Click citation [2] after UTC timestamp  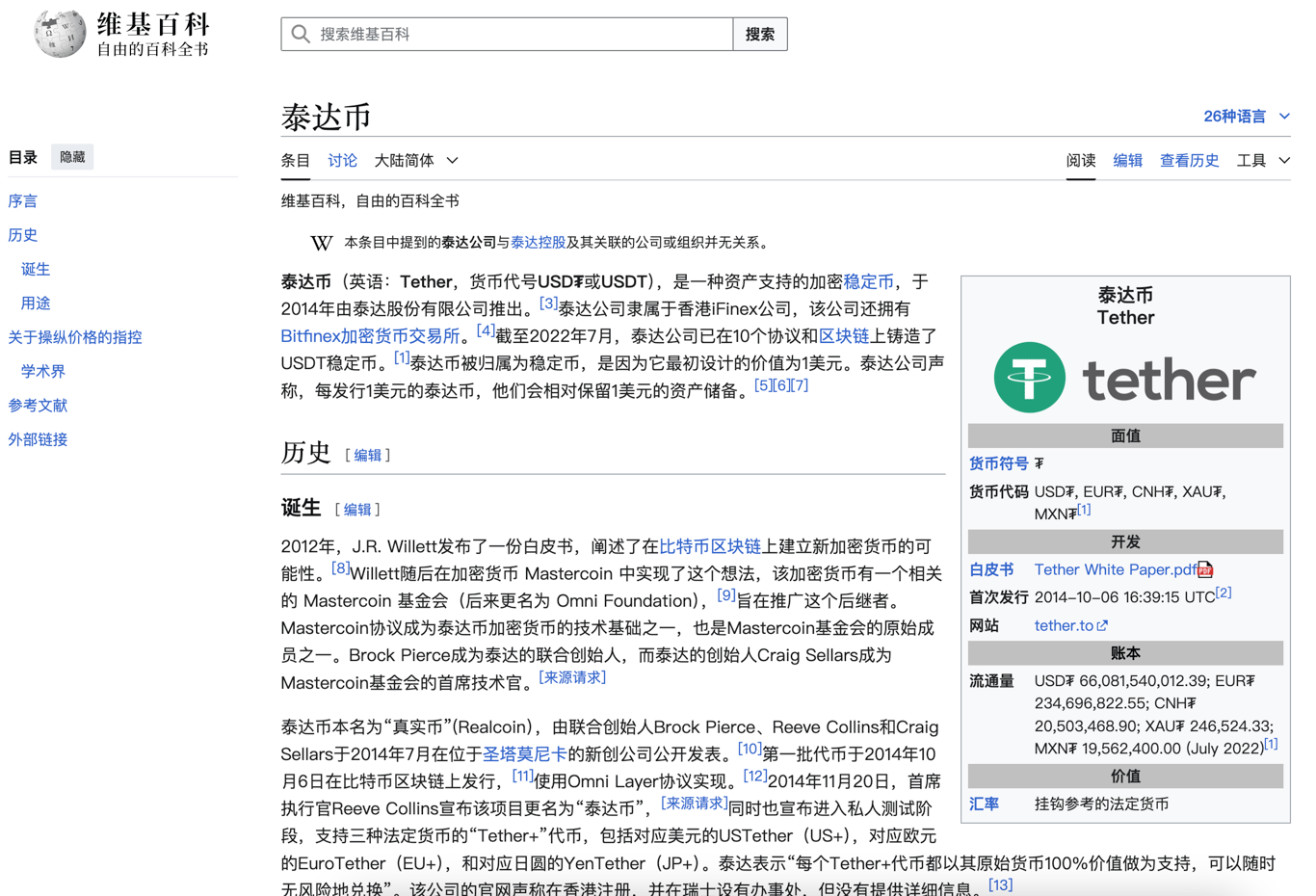[1224, 593]
